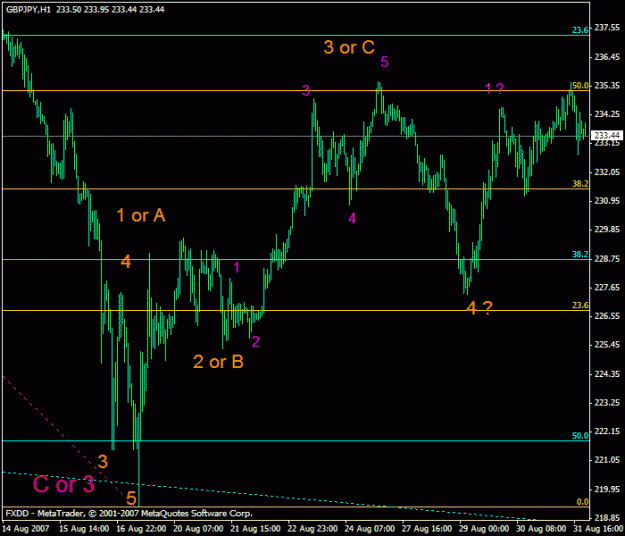Click the orange '3' label above 'C or 3'
The height and width of the screenshot is (536, 625).
point(103,462)
